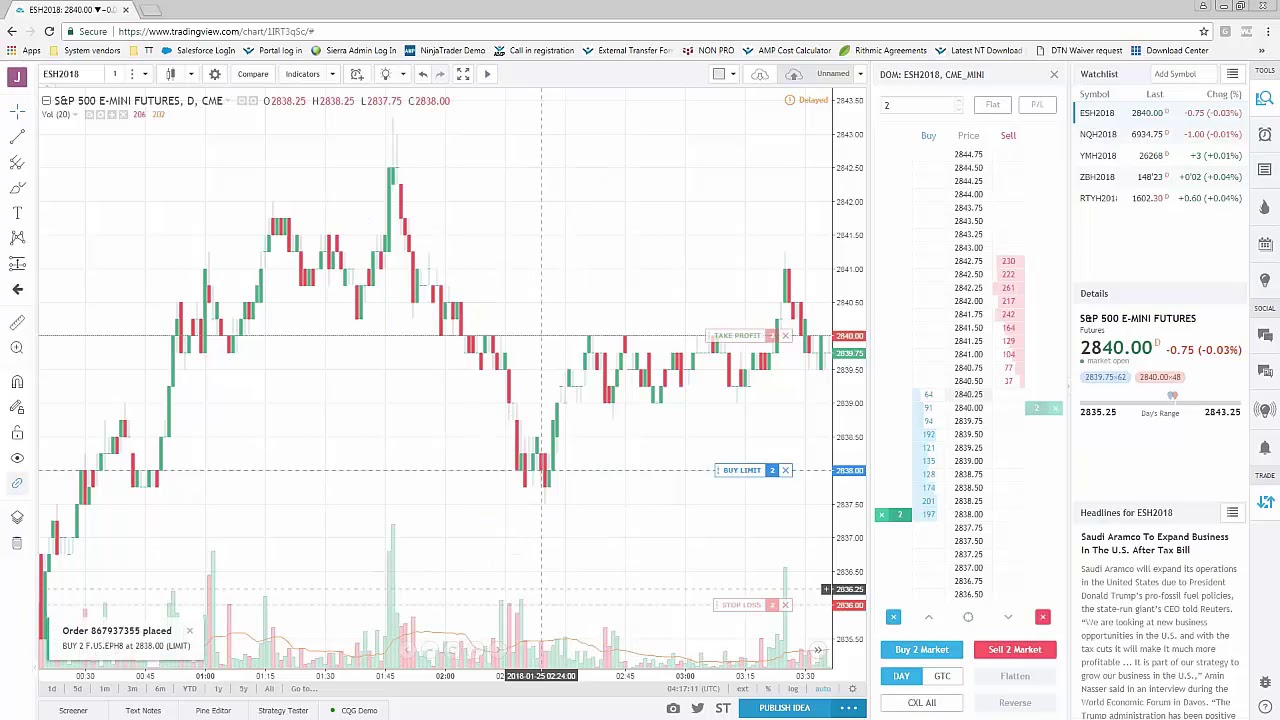The image size is (1280, 720).
Task: Select the trend line drawing tool
Action: point(17,136)
